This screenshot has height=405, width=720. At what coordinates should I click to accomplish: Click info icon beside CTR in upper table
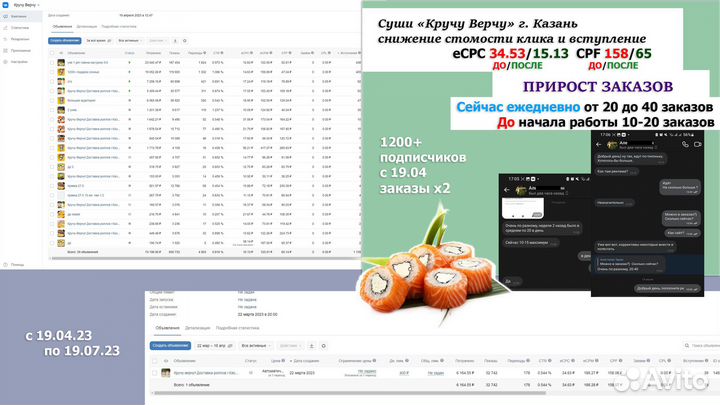(222, 53)
